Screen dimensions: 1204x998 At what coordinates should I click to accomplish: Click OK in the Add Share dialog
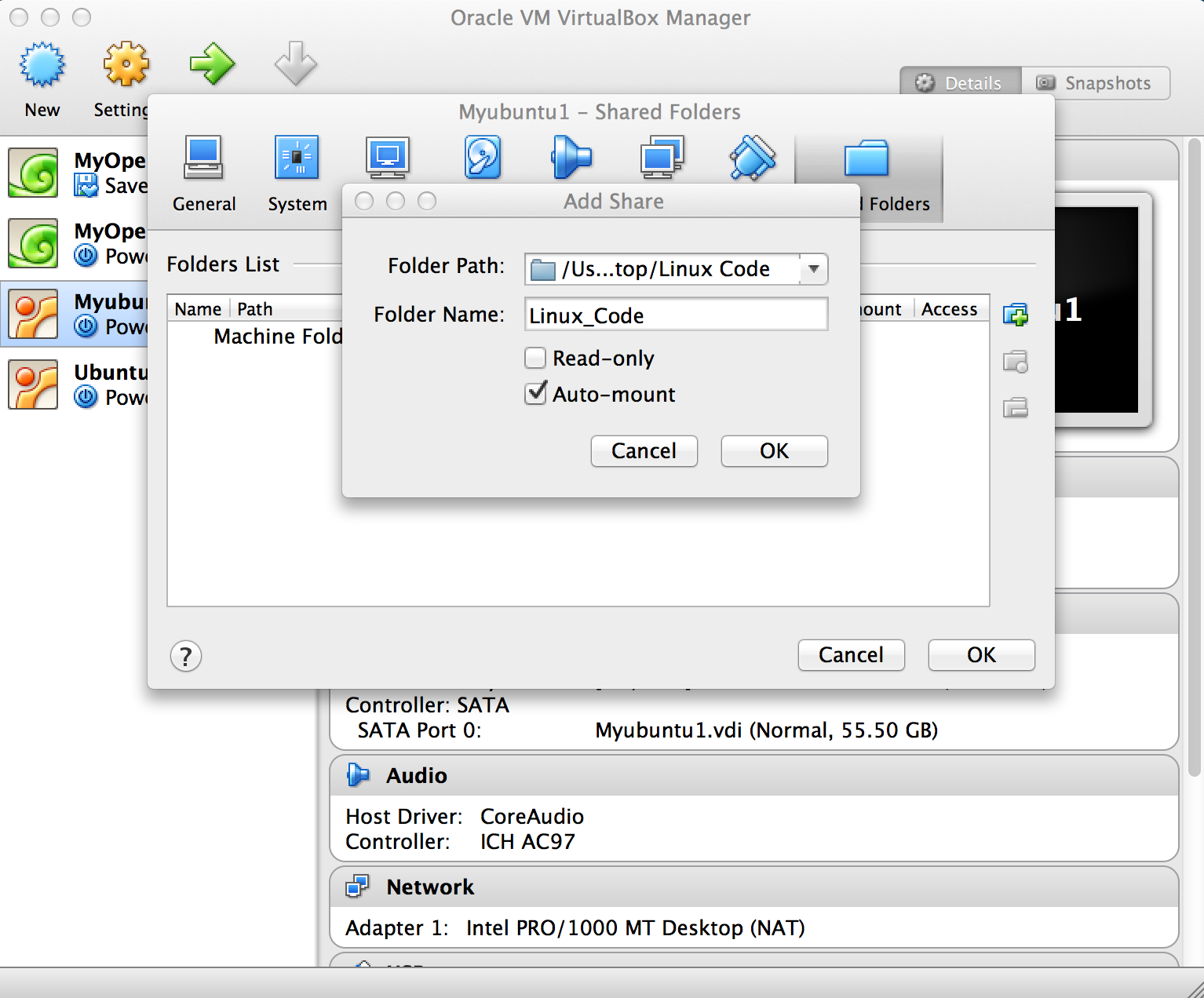coord(774,451)
